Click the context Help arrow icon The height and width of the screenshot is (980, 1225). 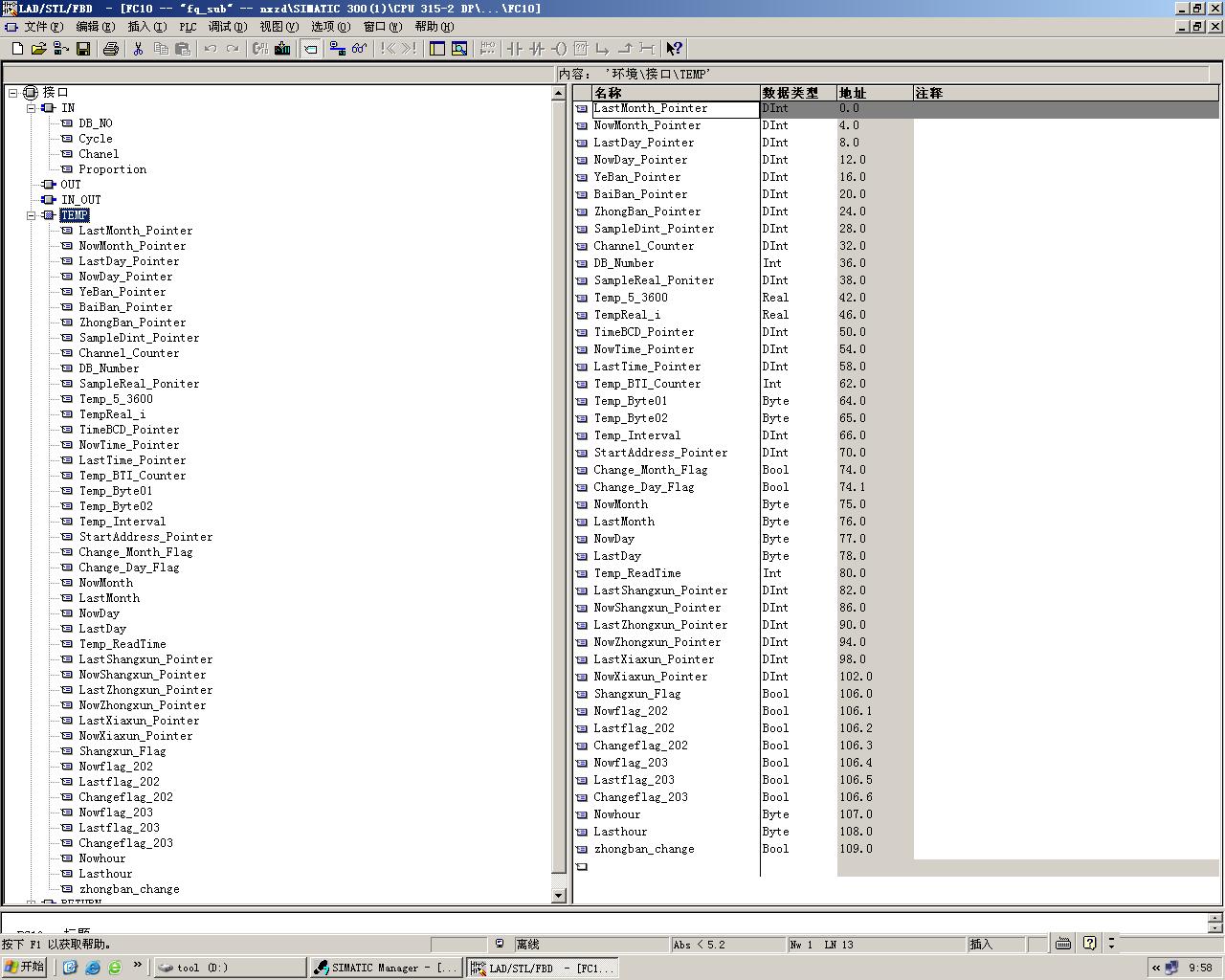click(674, 49)
